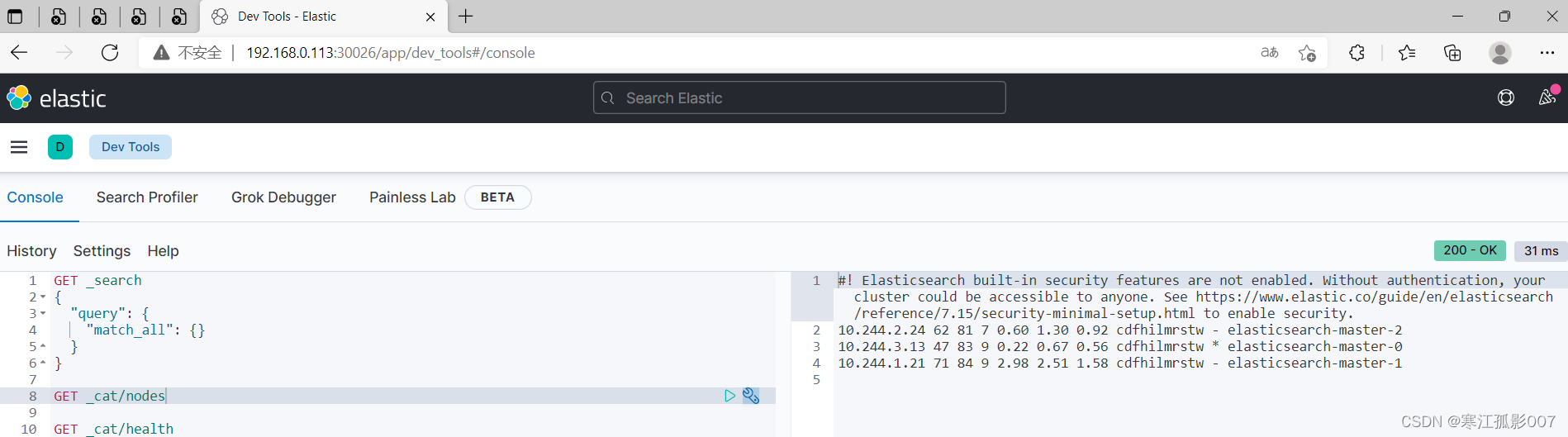1568x437 pixels.
Task: Click the elastic logo
Action: click(x=56, y=98)
